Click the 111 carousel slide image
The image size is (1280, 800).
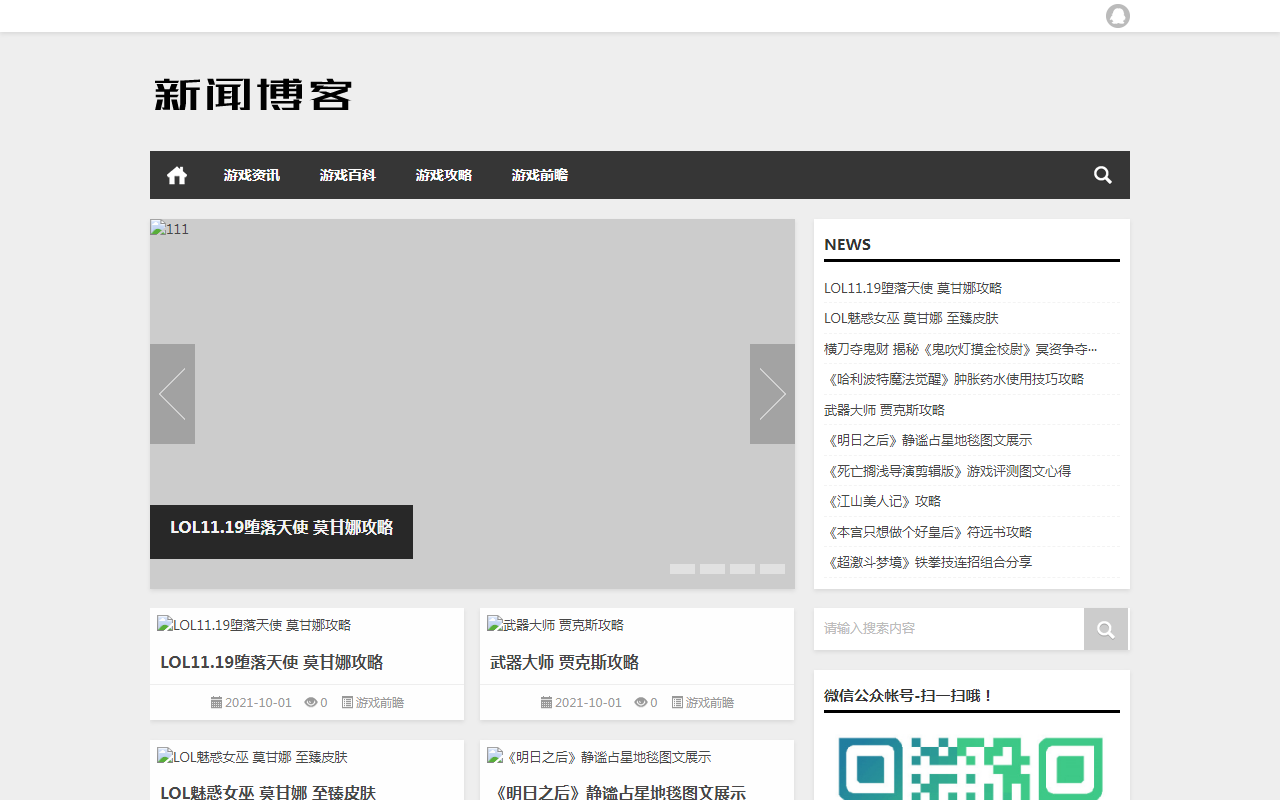pos(472,404)
